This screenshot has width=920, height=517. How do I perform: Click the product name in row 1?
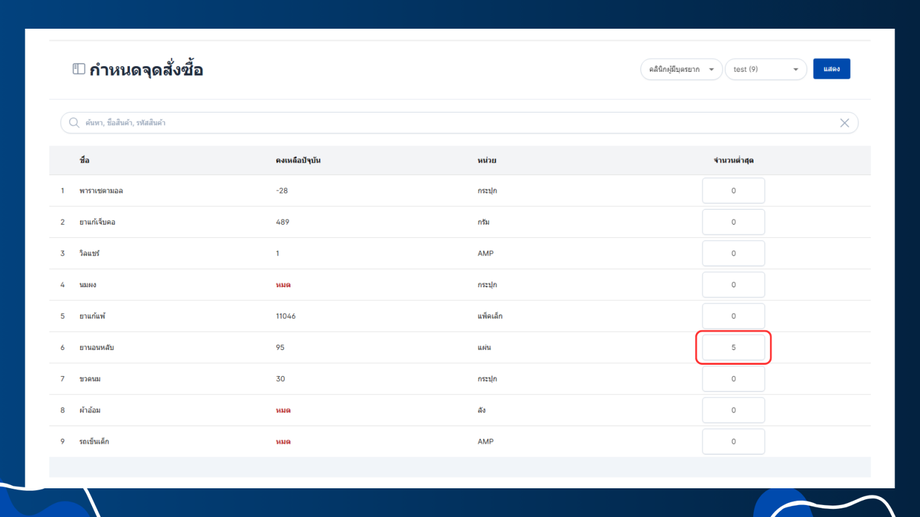(x=101, y=191)
